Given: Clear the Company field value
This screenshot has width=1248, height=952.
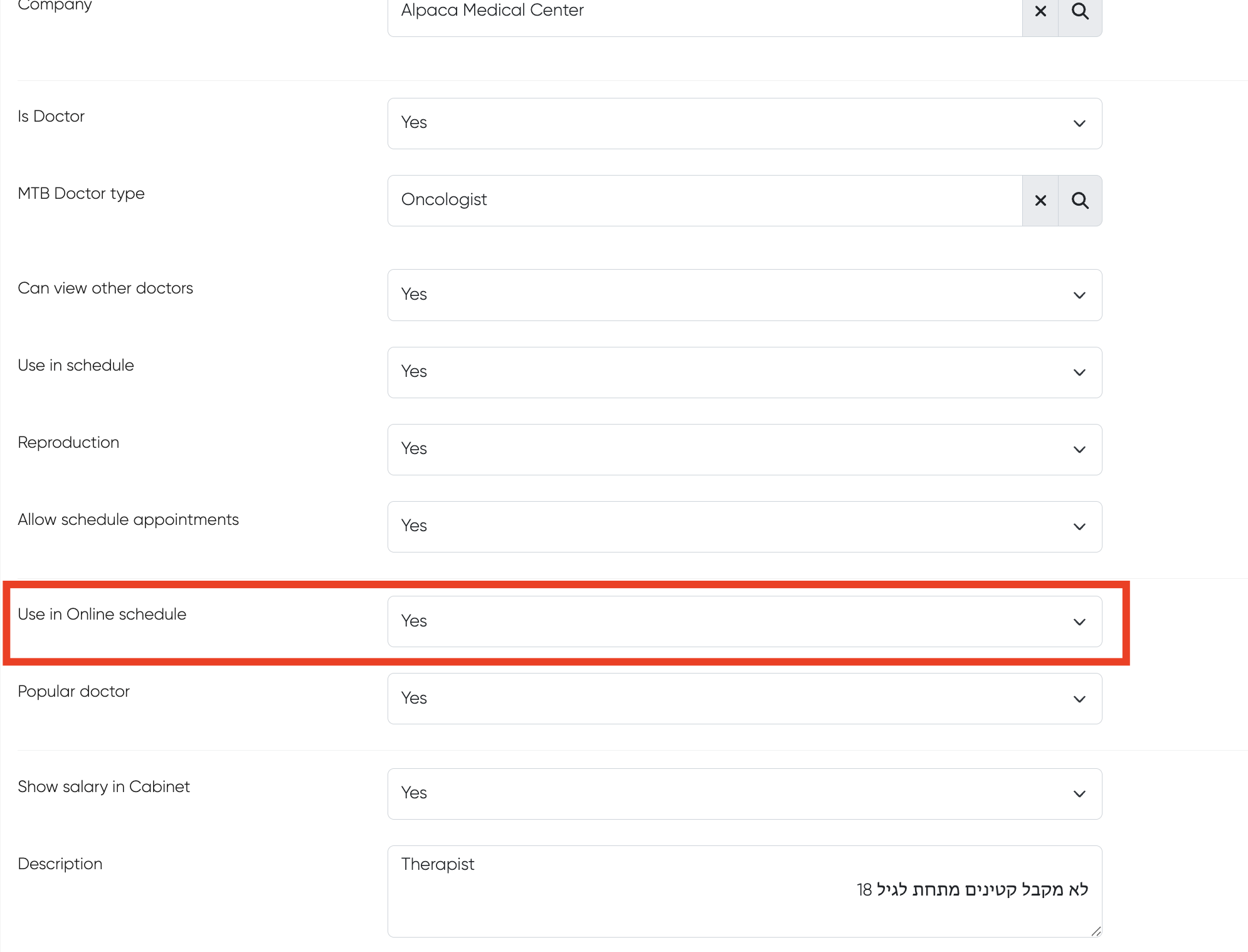Looking at the screenshot, I should tap(1040, 11).
